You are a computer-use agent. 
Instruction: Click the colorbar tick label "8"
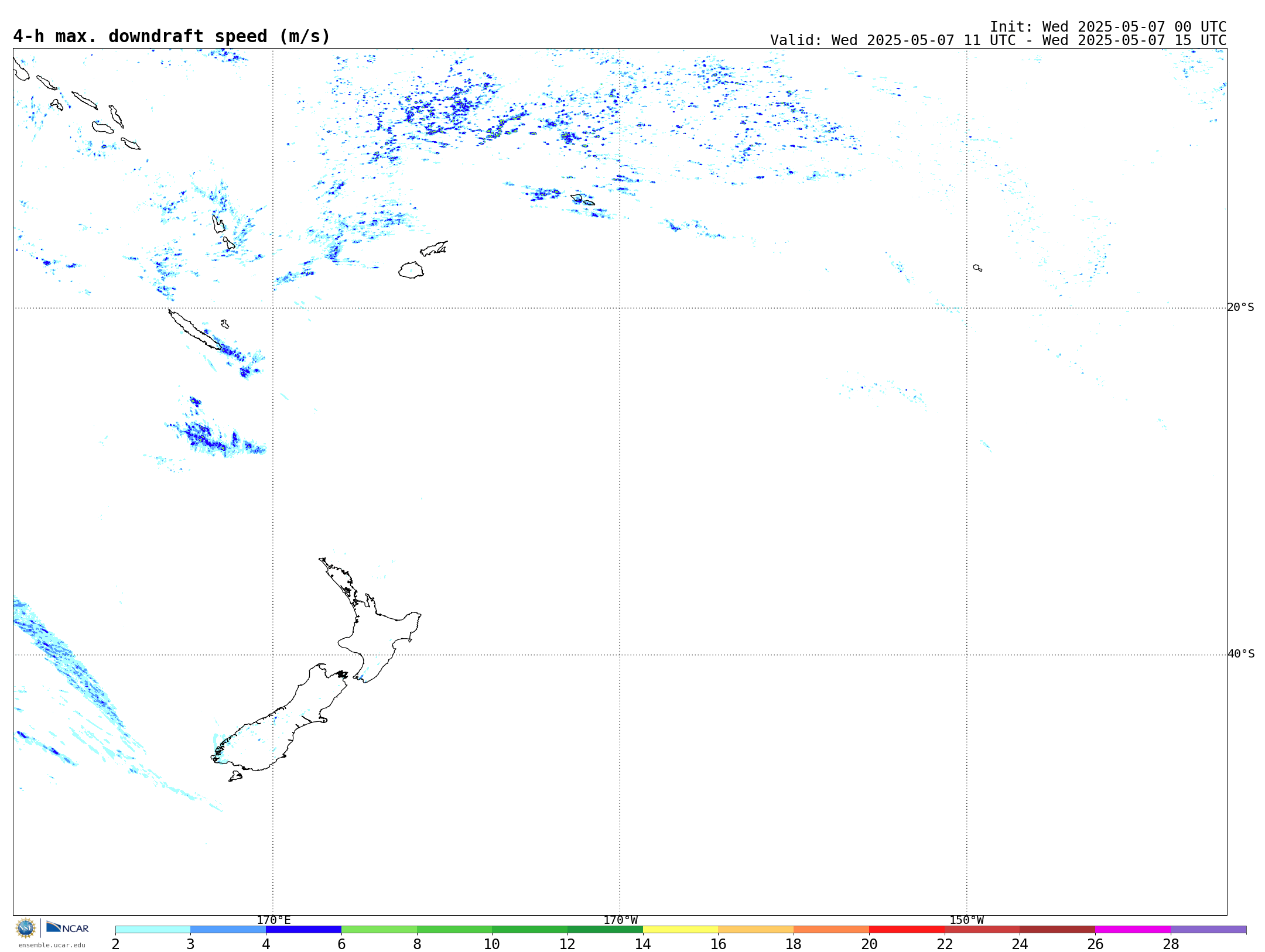click(417, 944)
